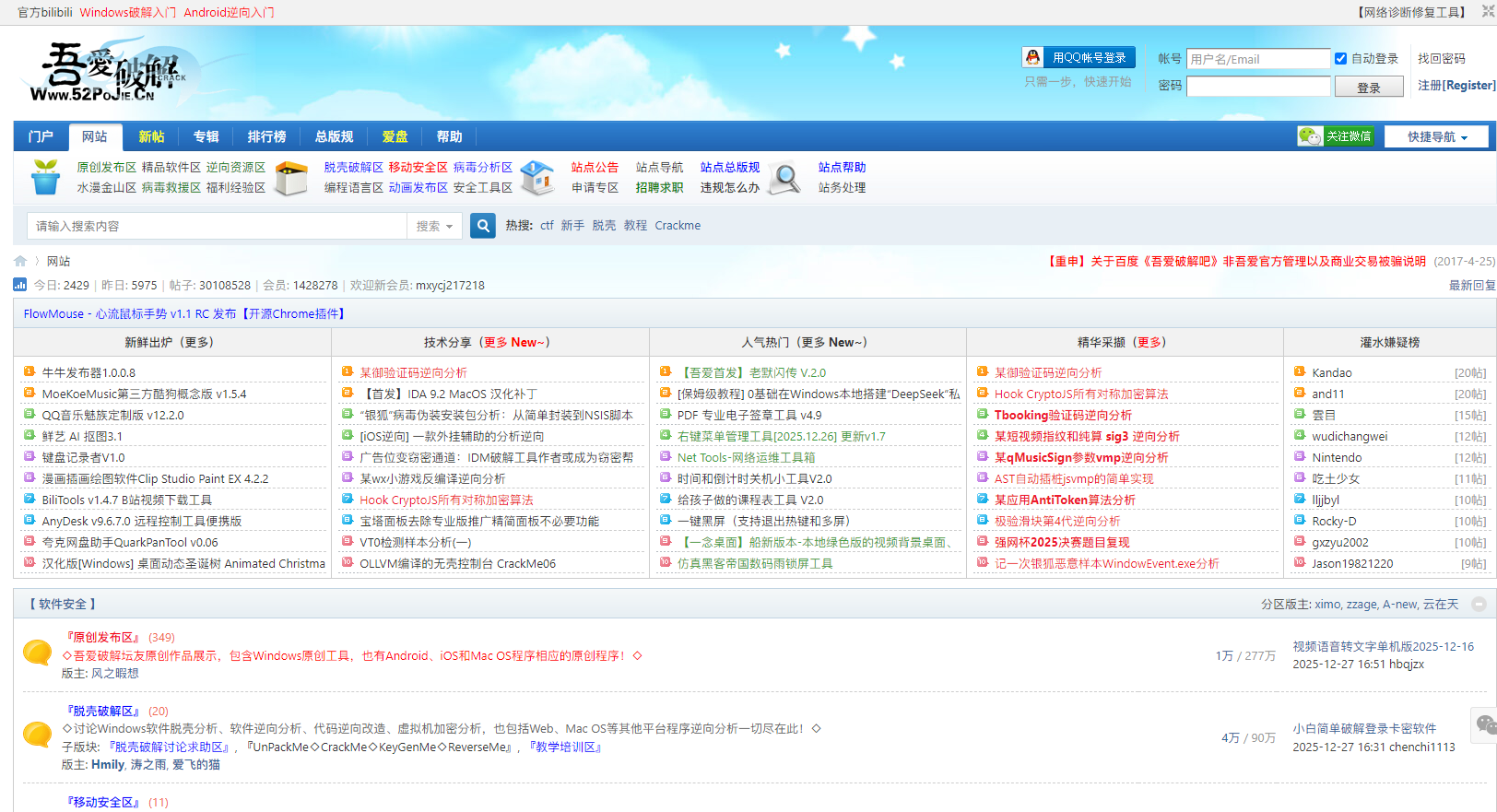Click the QQ account login penguin icon
The height and width of the screenshot is (812, 1497).
click(x=1033, y=57)
